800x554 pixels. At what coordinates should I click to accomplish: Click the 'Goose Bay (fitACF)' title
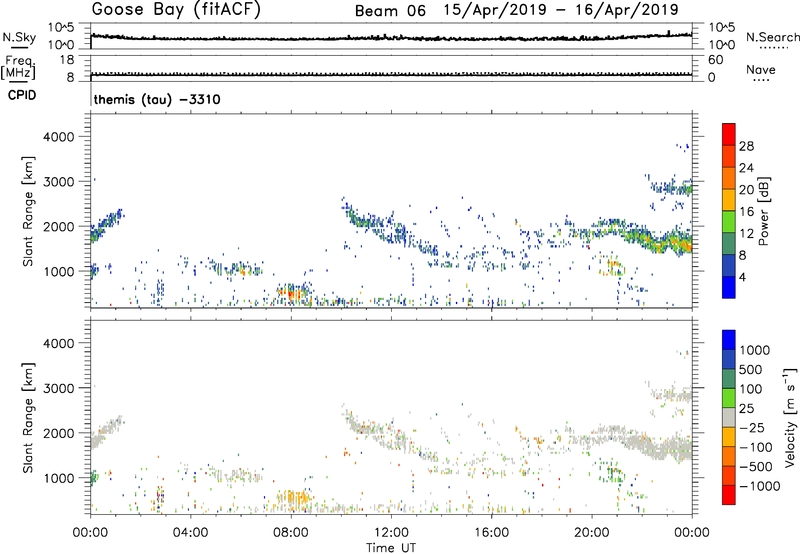point(176,10)
